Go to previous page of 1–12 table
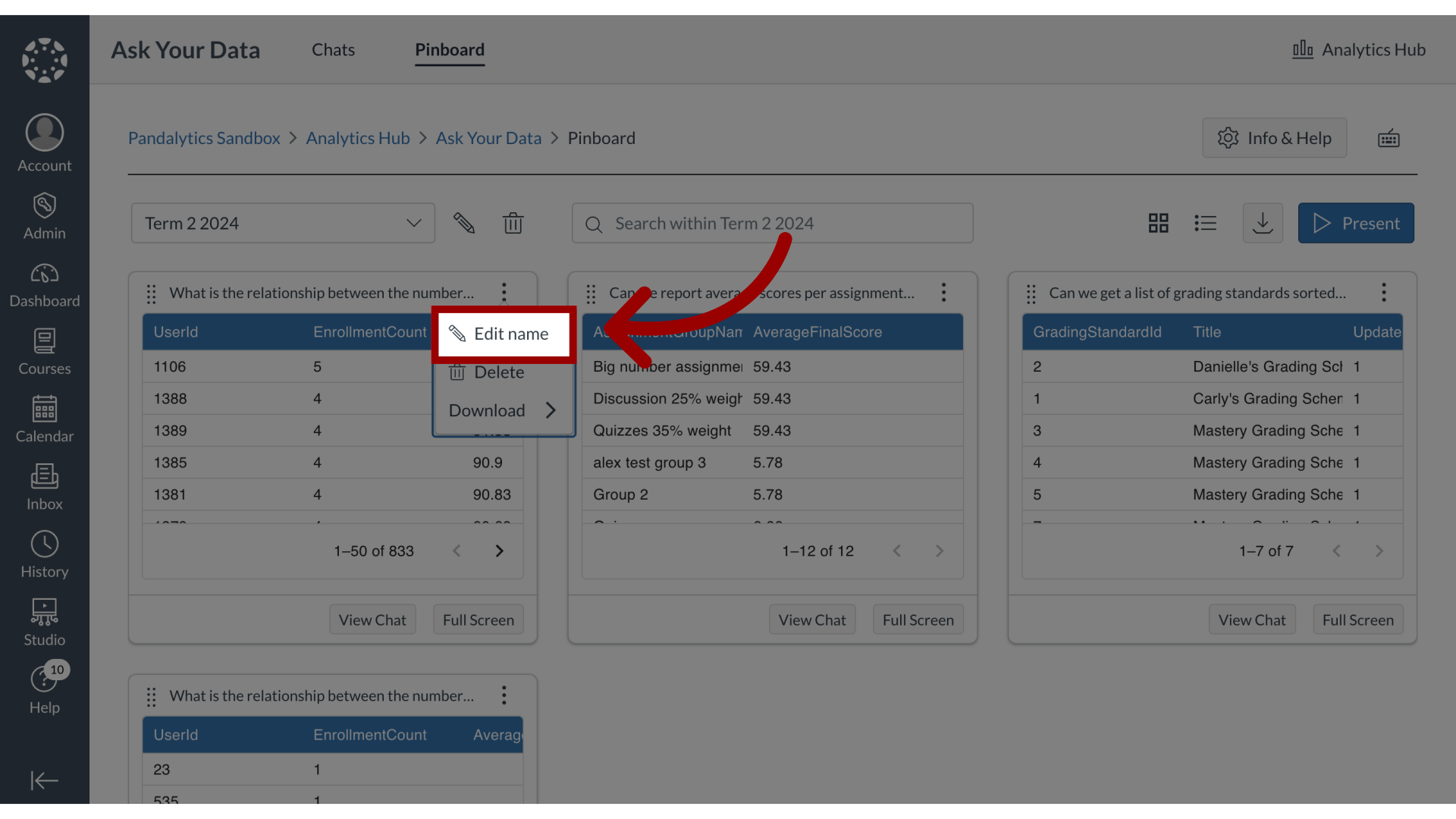The height and width of the screenshot is (819, 1456). pos(897,551)
